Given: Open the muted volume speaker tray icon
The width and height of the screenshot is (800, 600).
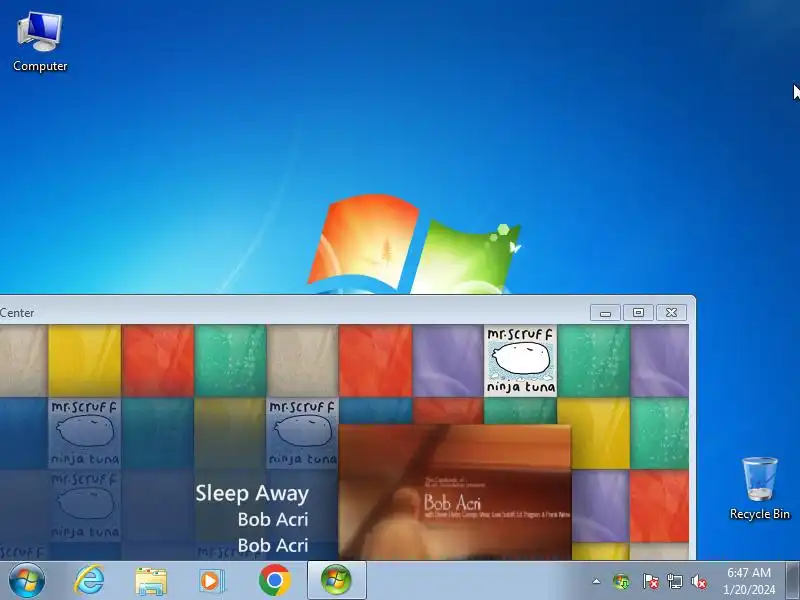Looking at the screenshot, I should 698,581.
